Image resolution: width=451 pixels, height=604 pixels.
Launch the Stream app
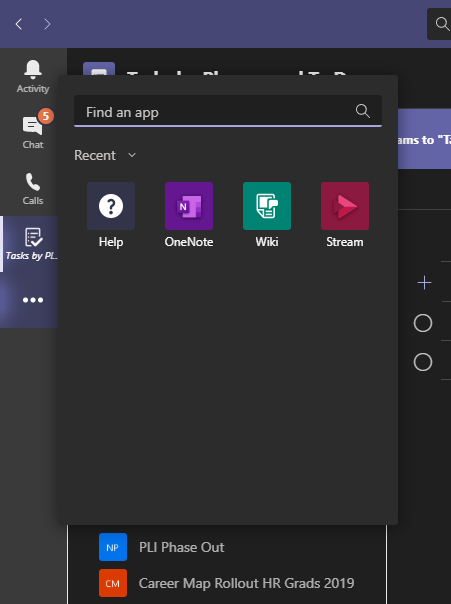click(x=345, y=216)
